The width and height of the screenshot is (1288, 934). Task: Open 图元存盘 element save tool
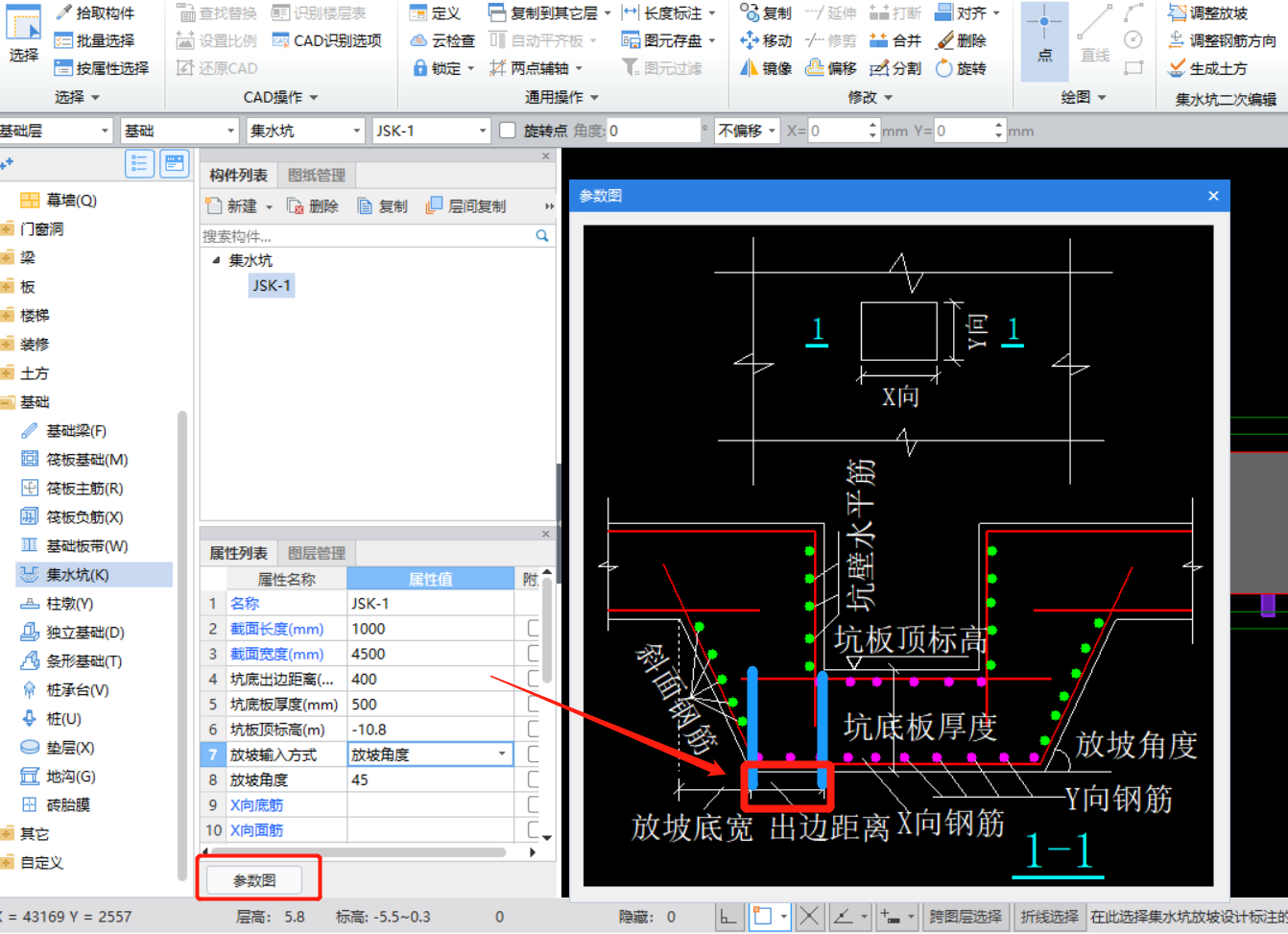[x=668, y=40]
